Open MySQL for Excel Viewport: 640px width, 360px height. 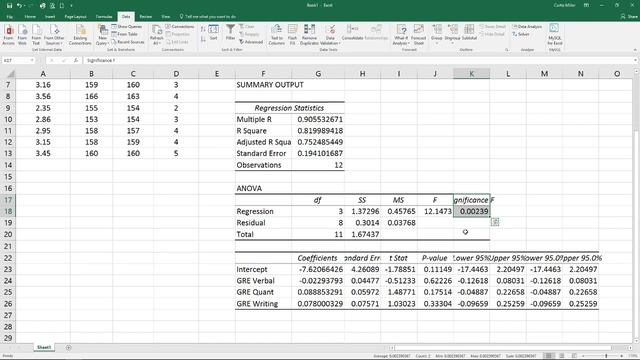point(555,35)
